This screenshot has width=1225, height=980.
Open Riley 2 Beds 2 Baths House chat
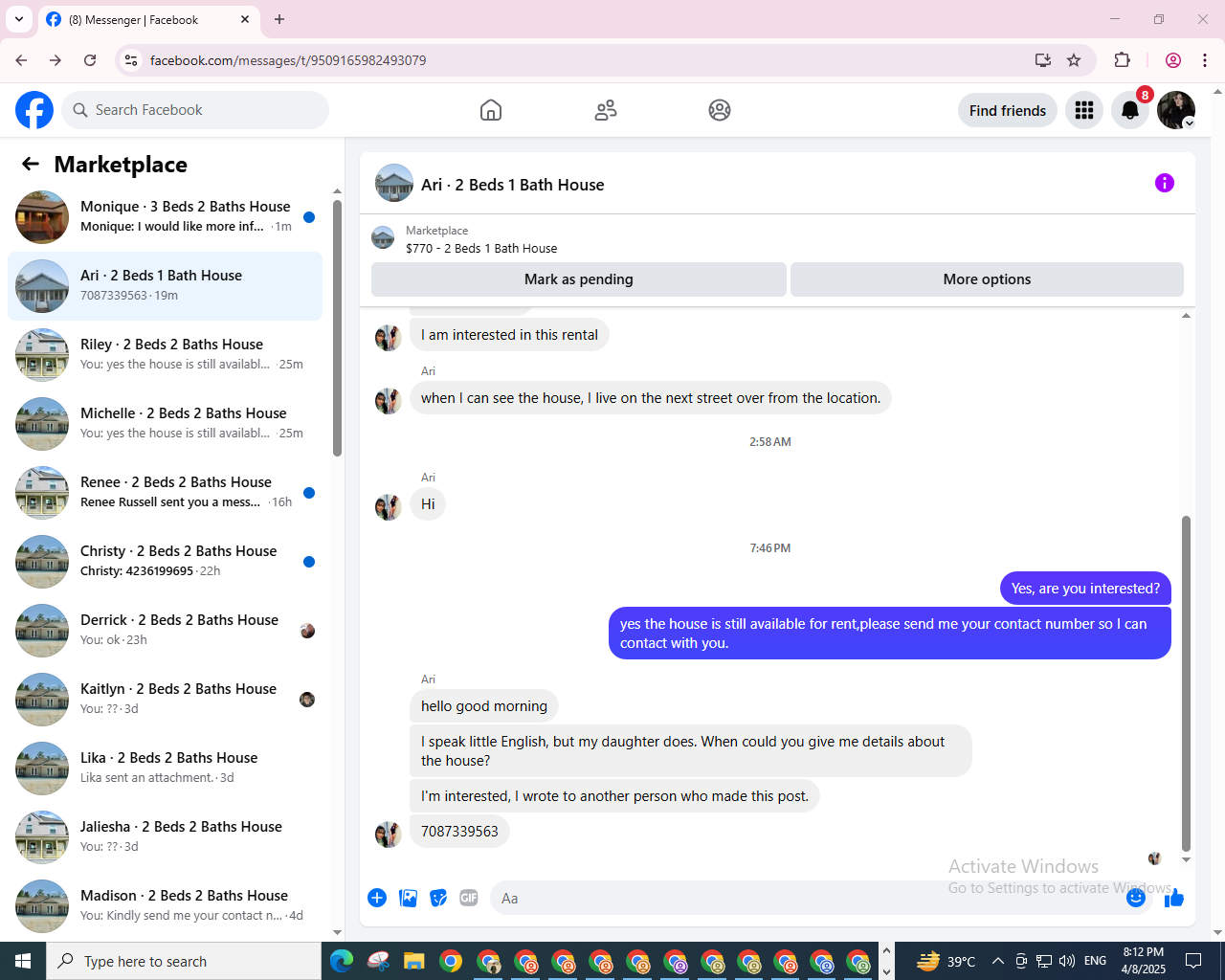[x=165, y=355]
